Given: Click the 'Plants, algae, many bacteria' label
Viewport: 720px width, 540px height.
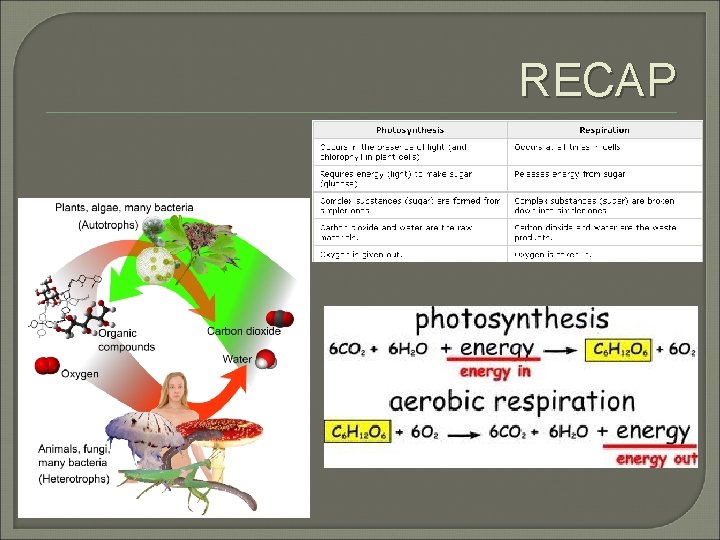Looking at the screenshot, I should tap(124, 208).
